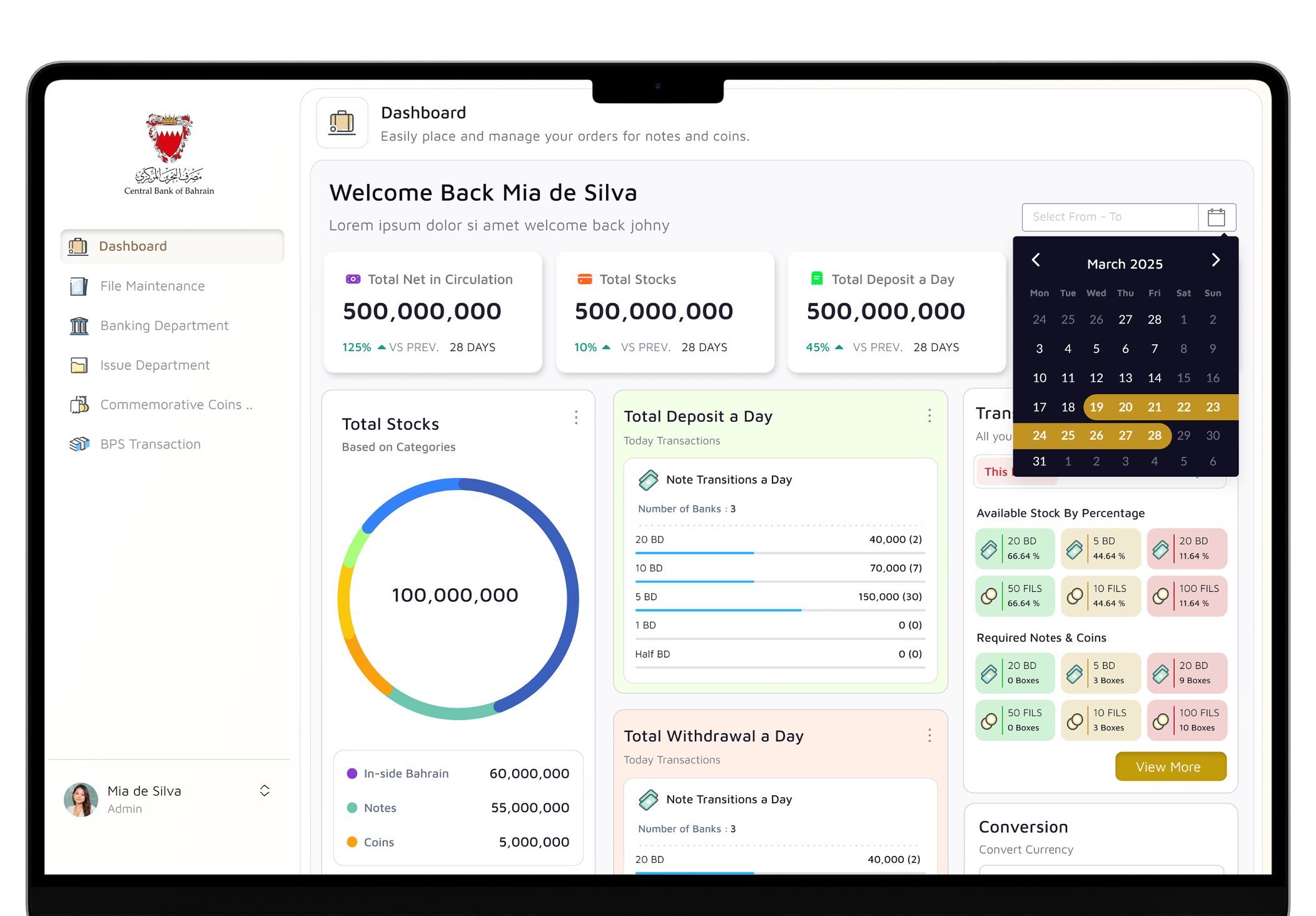
Task: Go to previous month in calendar
Action: (x=1036, y=260)
